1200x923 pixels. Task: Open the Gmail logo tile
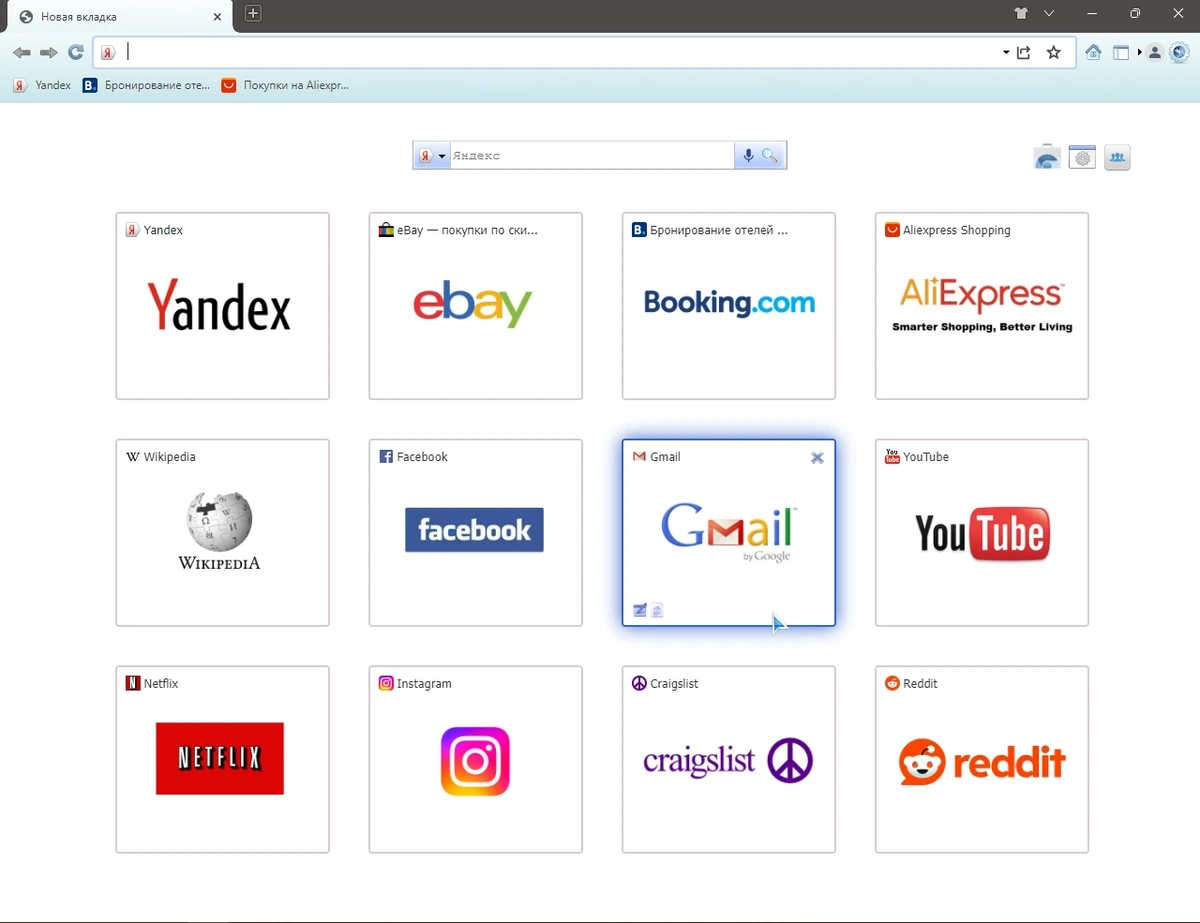(728, 532)
